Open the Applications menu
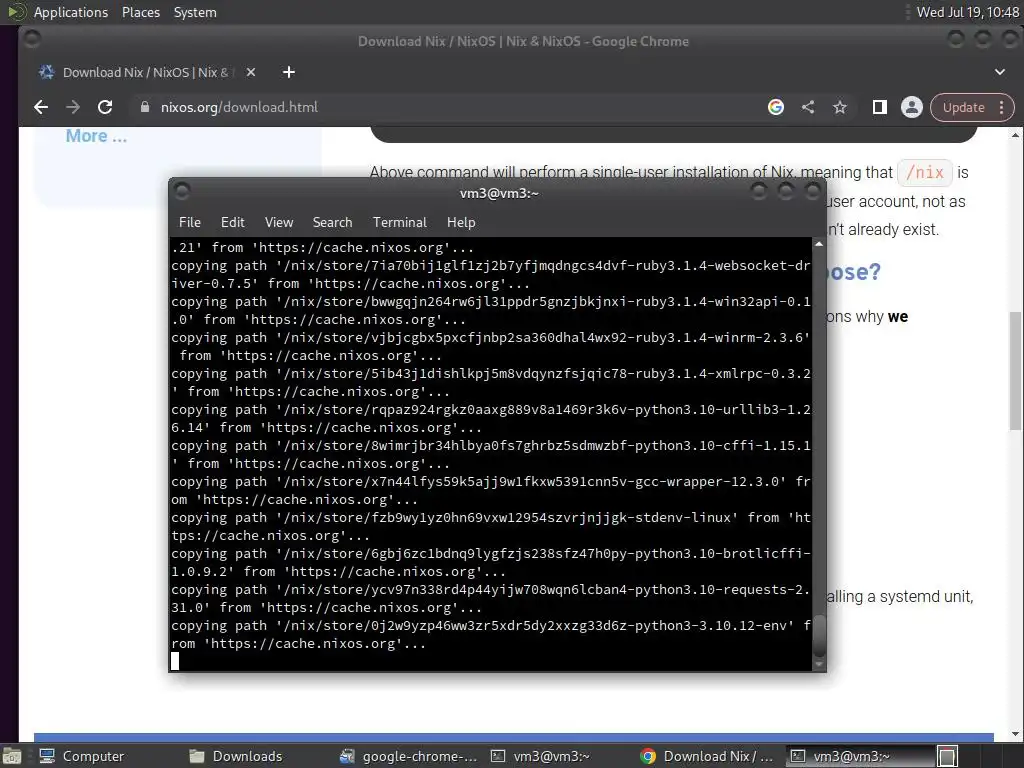 71,12
